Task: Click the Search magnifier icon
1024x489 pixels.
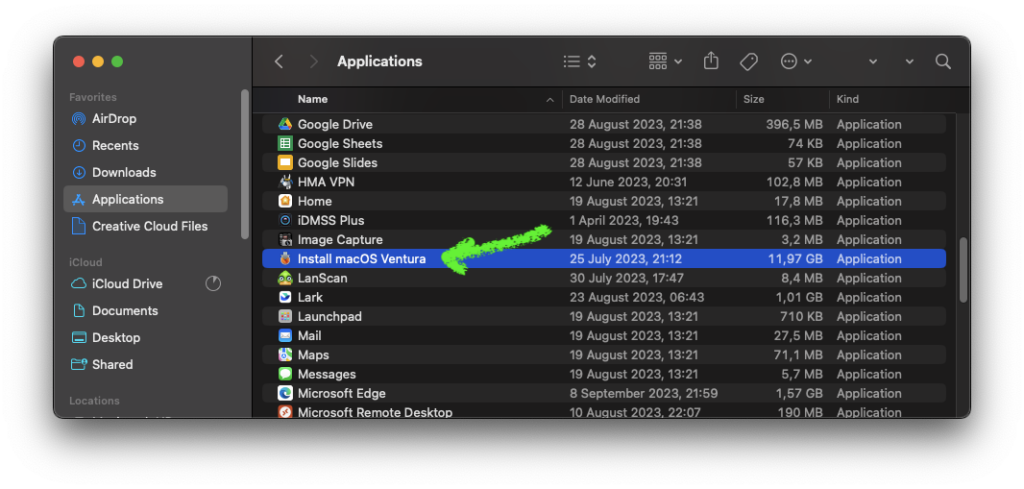Action: [942, 61]
